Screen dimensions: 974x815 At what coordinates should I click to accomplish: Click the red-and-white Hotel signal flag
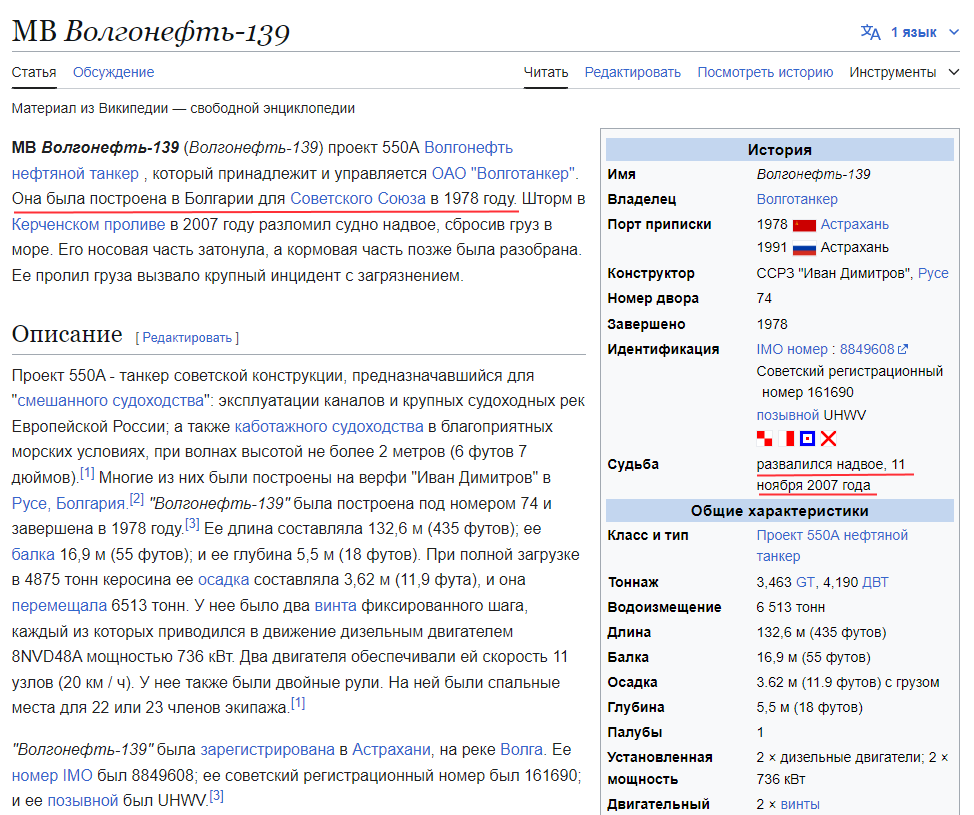click(786, 438)
